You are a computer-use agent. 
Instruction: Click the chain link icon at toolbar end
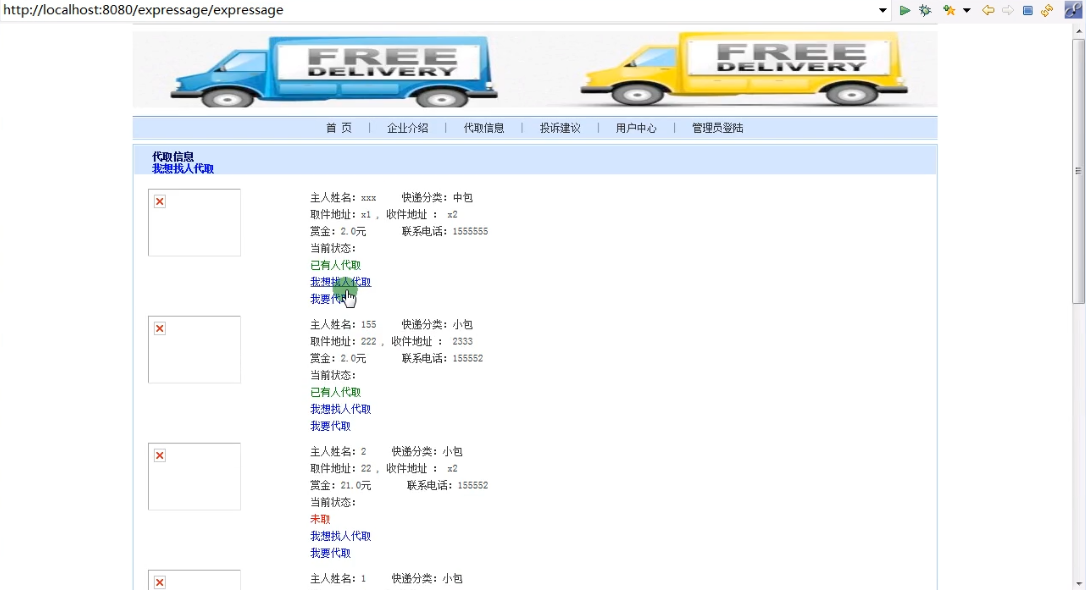click(1073, 10)
